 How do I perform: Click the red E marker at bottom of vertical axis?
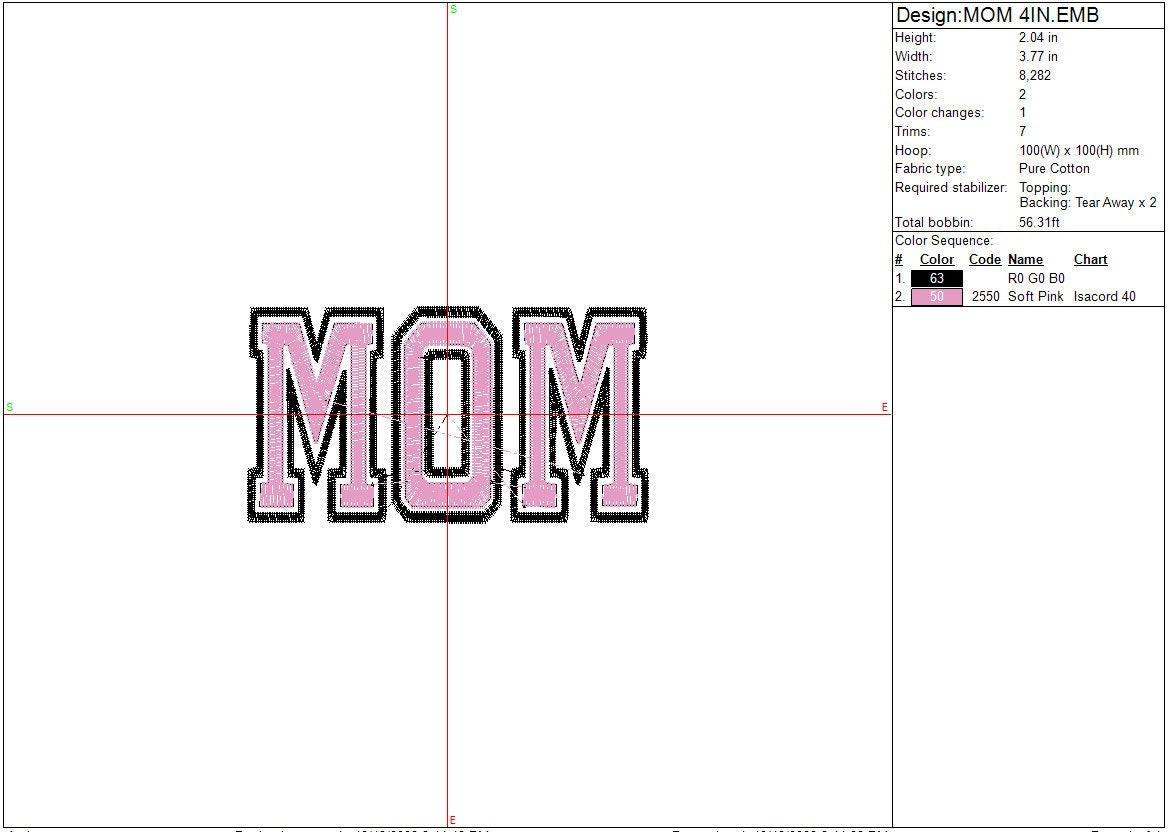click(453, 820)
